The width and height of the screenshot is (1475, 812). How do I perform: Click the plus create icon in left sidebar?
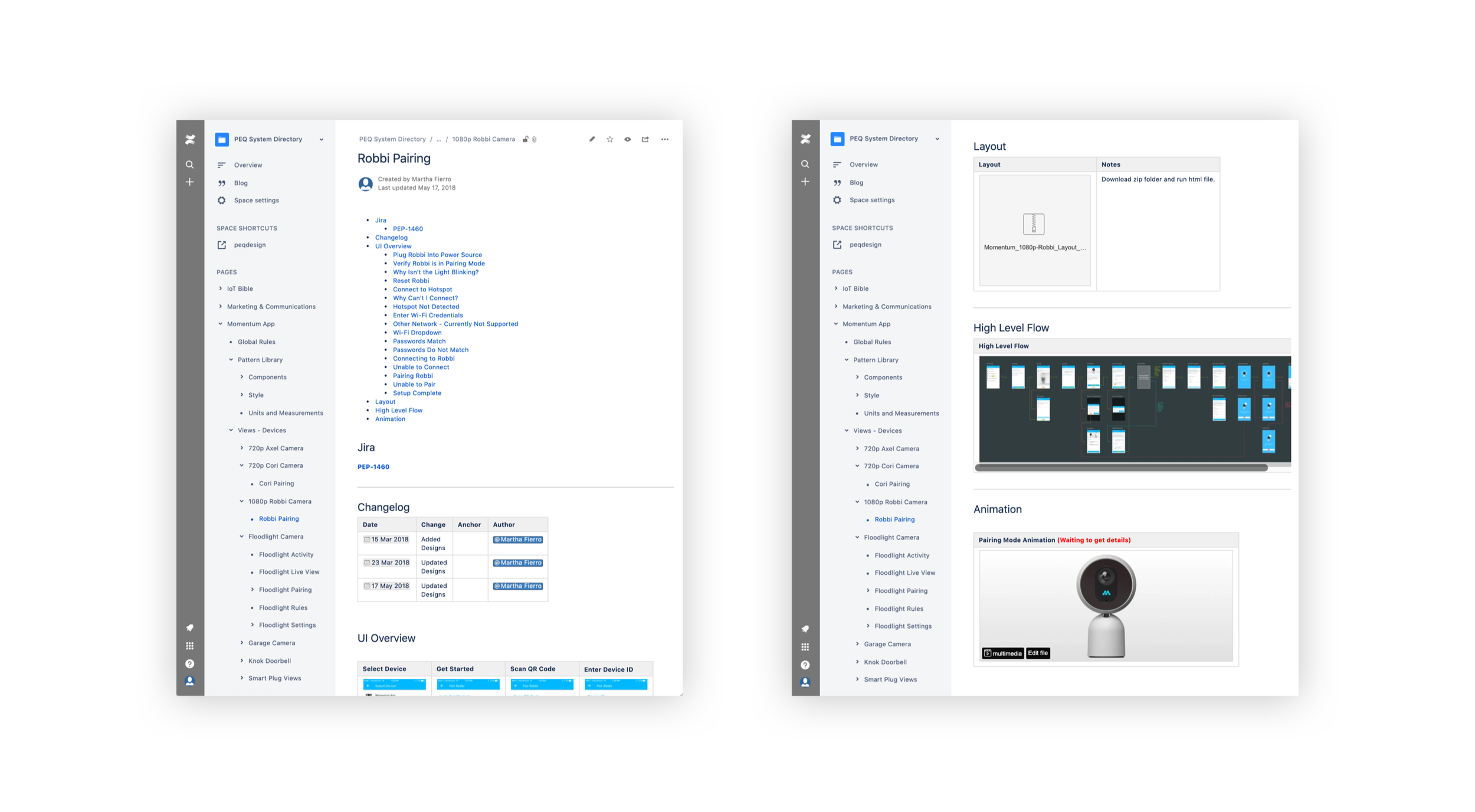(x=189, y=182)
